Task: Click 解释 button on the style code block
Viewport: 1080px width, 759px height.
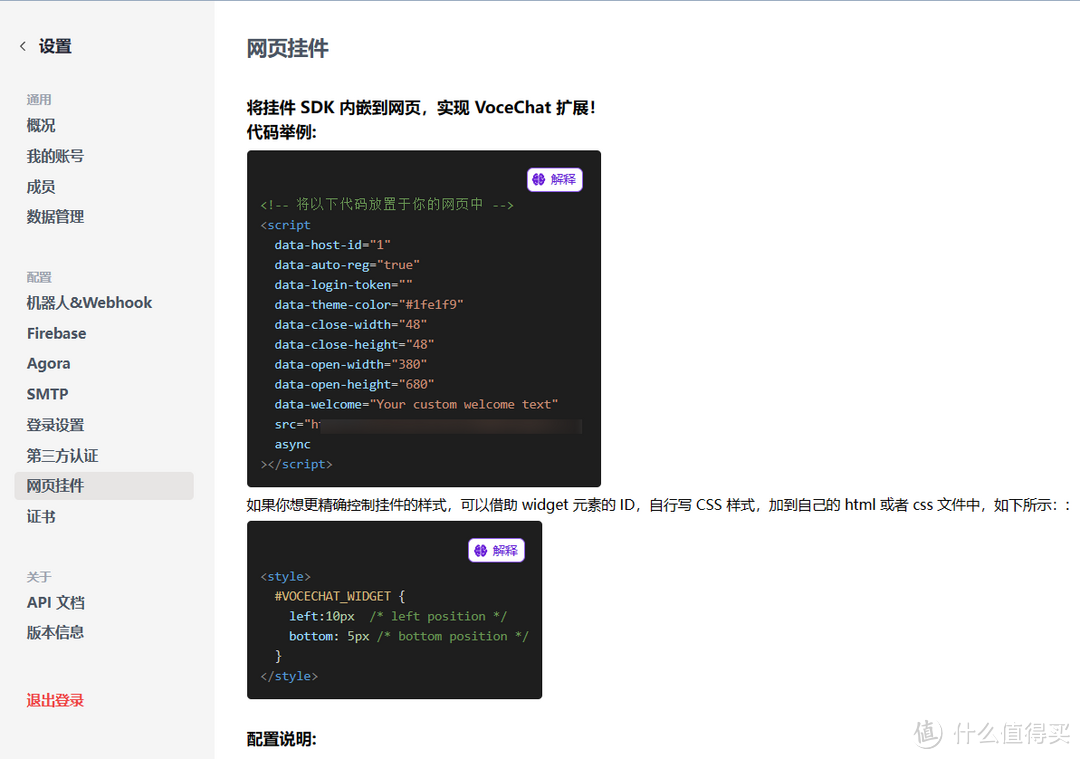Action: coord(497,550)
